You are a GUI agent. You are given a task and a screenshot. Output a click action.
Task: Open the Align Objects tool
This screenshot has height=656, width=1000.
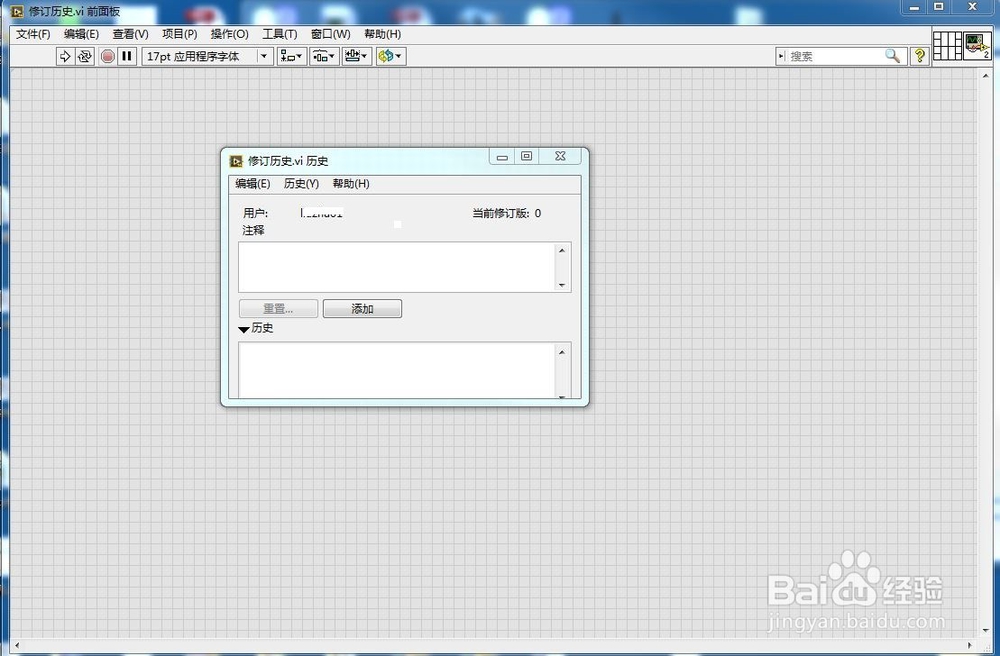(291, 56)
